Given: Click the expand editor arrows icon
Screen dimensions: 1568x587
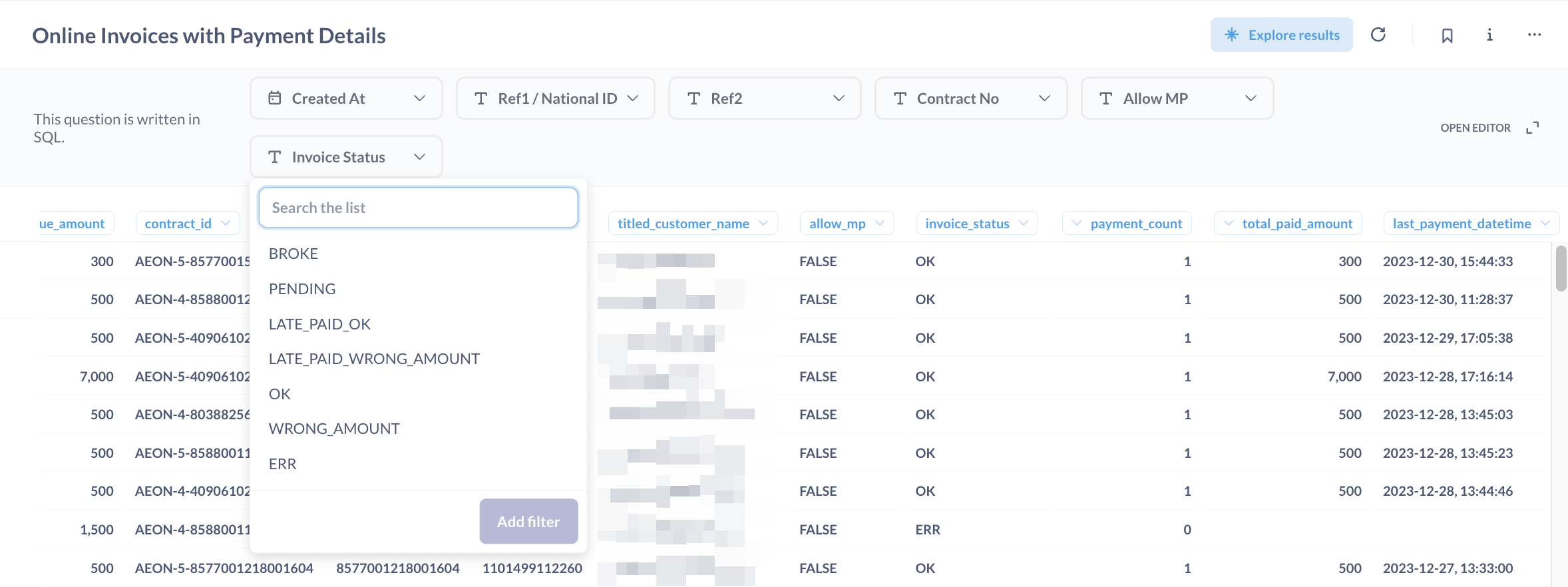Looking at the screenshot, I should pos(1533,128).
